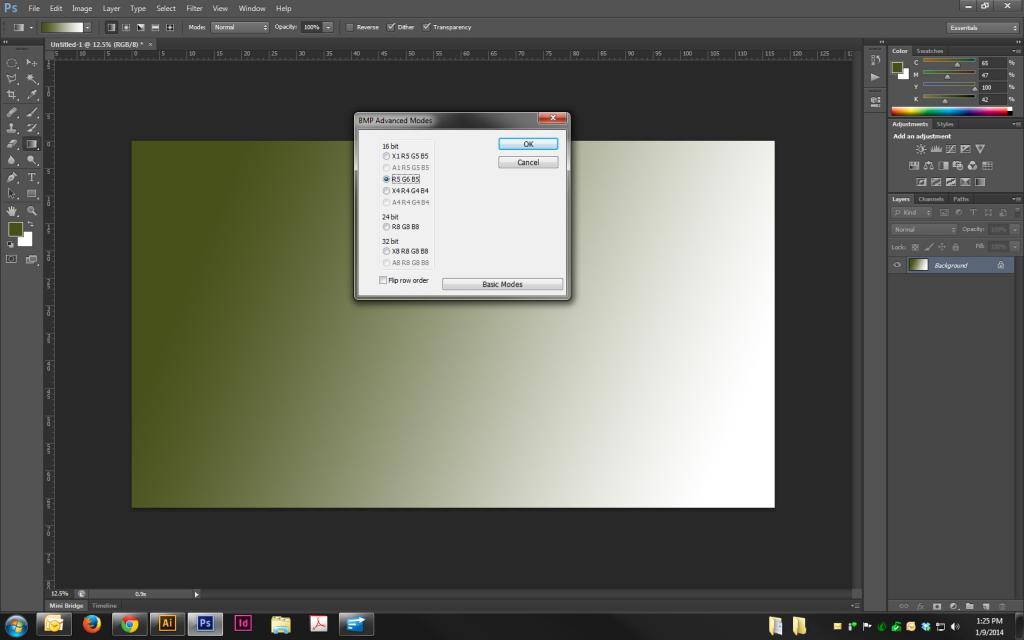
Task: Open the Filter menu
Action: click(194, 8)
